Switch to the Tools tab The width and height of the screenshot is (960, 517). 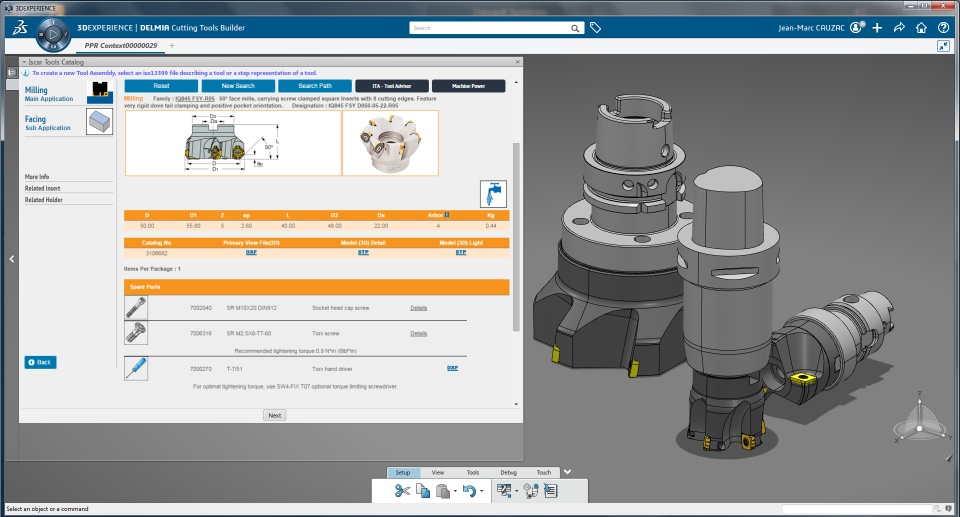[473, 472]
